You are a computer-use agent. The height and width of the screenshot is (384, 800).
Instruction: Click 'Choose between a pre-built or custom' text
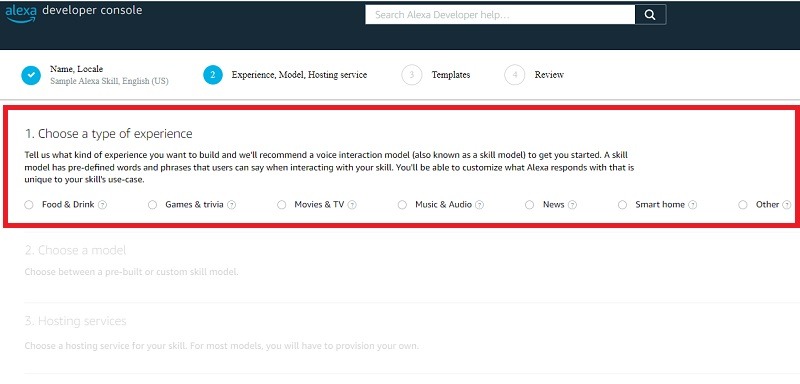[131, 272]
